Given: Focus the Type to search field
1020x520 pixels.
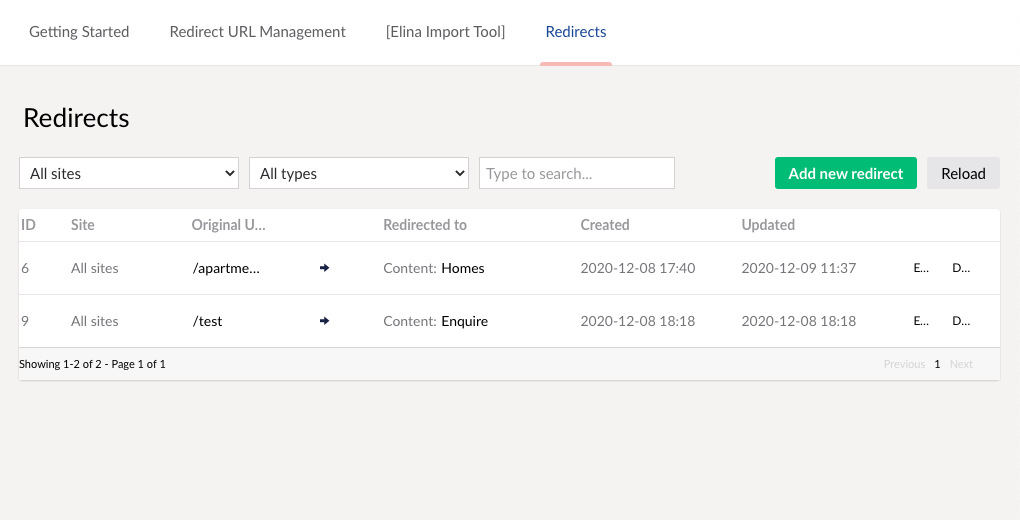Looking at the screenshot, I should pyautogui.click(x=577, y=173).
